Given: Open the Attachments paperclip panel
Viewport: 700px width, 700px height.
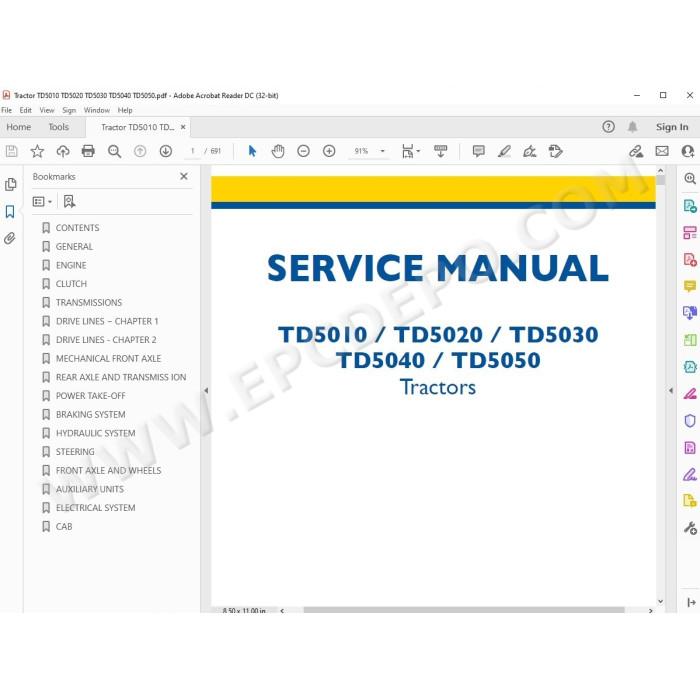Looking at the screenshot, I should [x=10, y=238].
